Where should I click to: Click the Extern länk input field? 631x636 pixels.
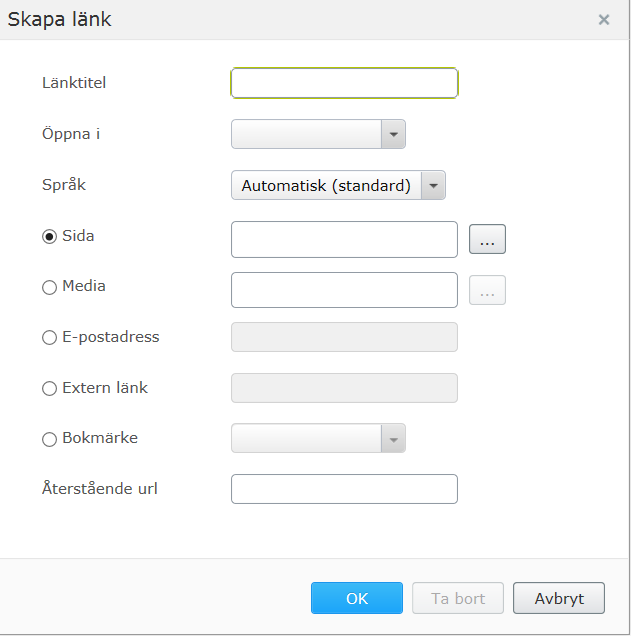click(344, 388)
